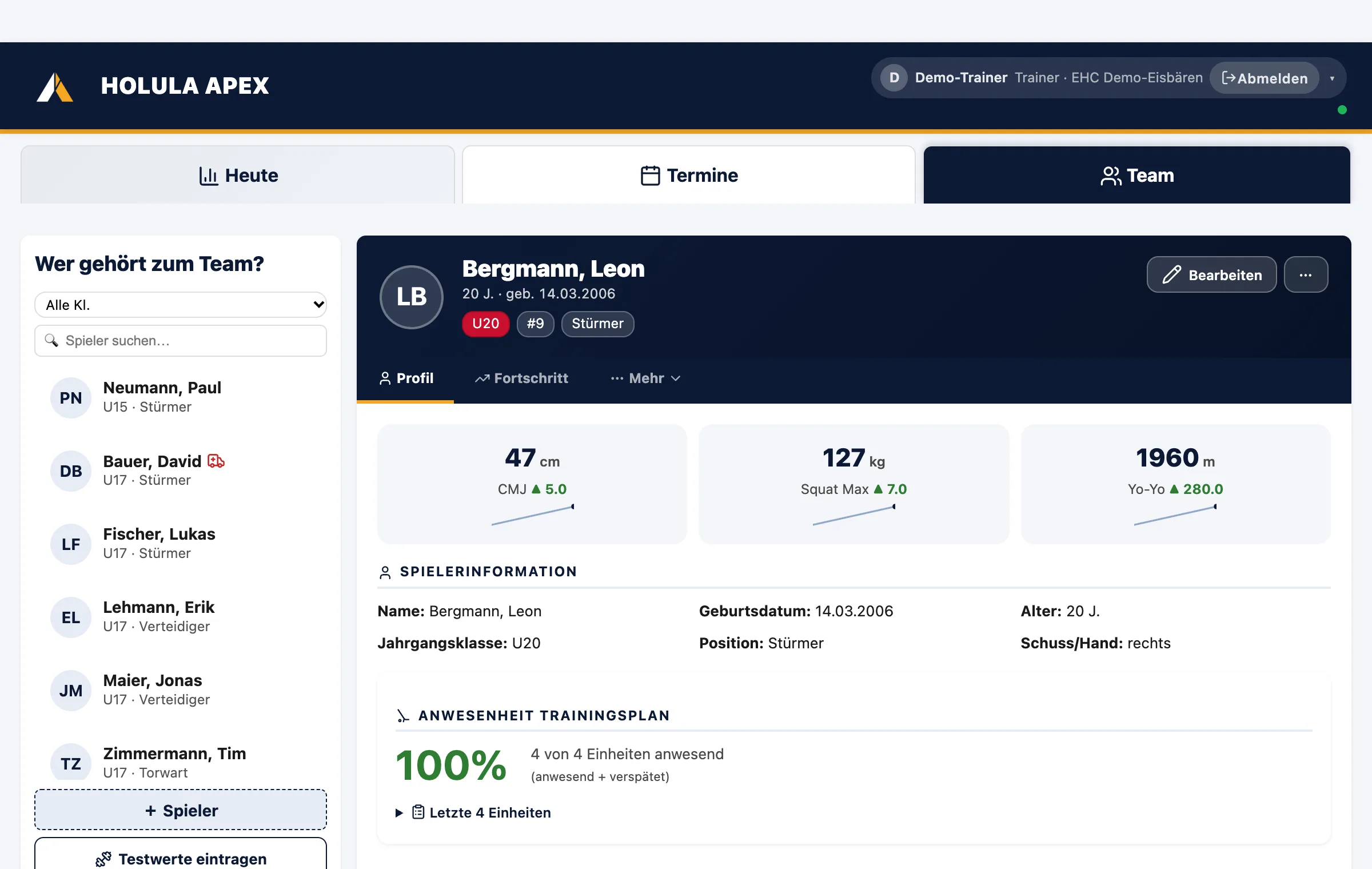The image size is (1372, 869).
Task: Open the Fortschritt sub-tab
Action: pos(521,378)
